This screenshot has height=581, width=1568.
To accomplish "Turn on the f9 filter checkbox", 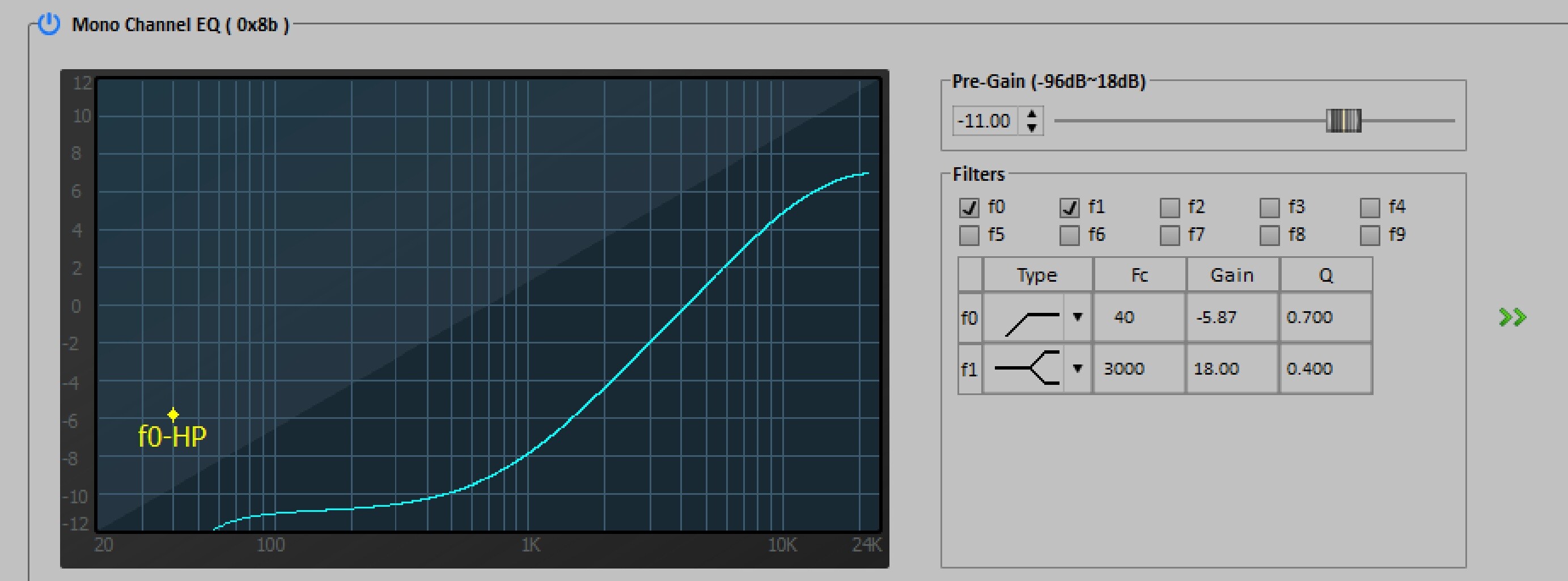I will point(1370,235).
